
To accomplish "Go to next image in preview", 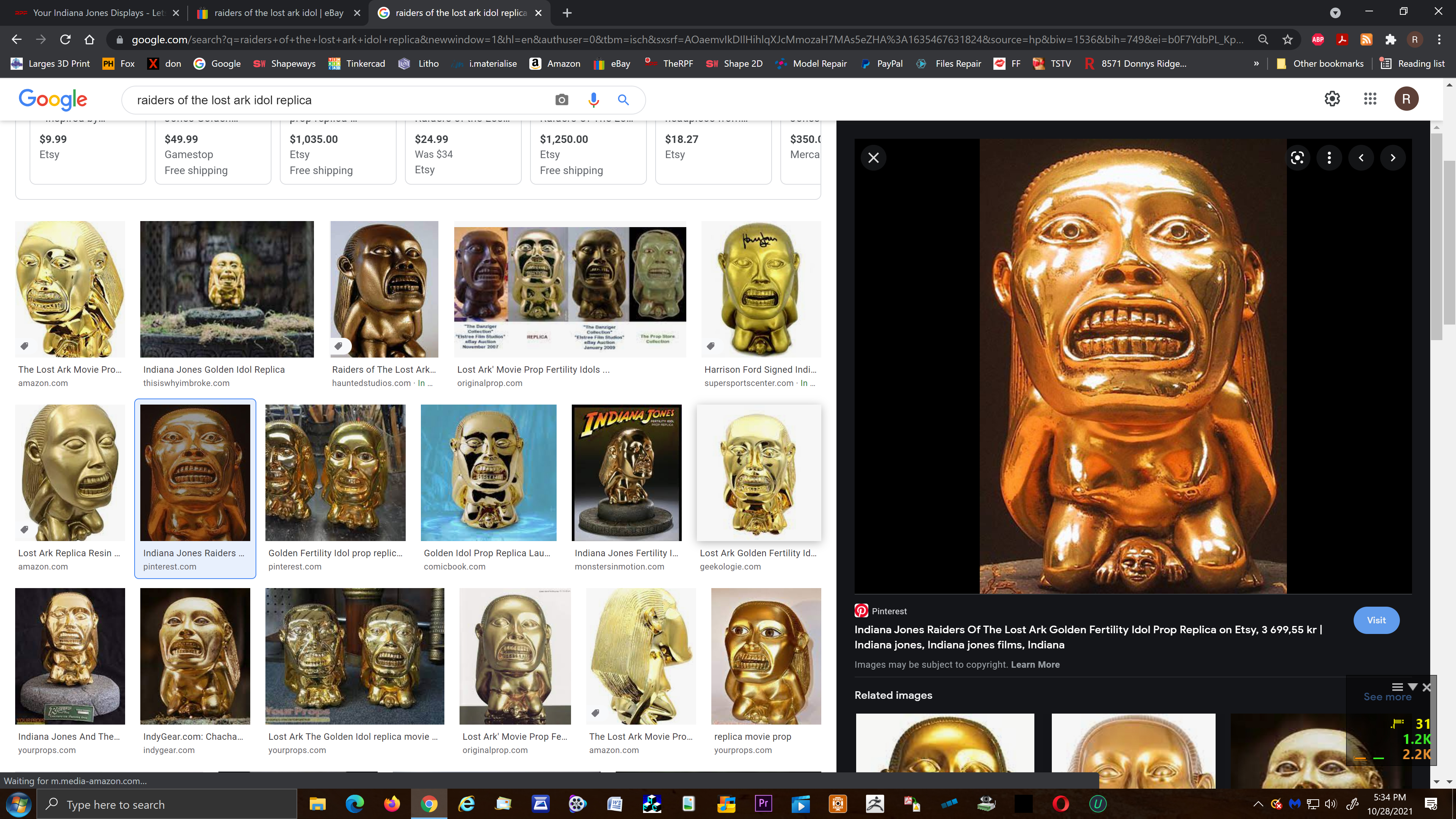I will coord(1393,158).
